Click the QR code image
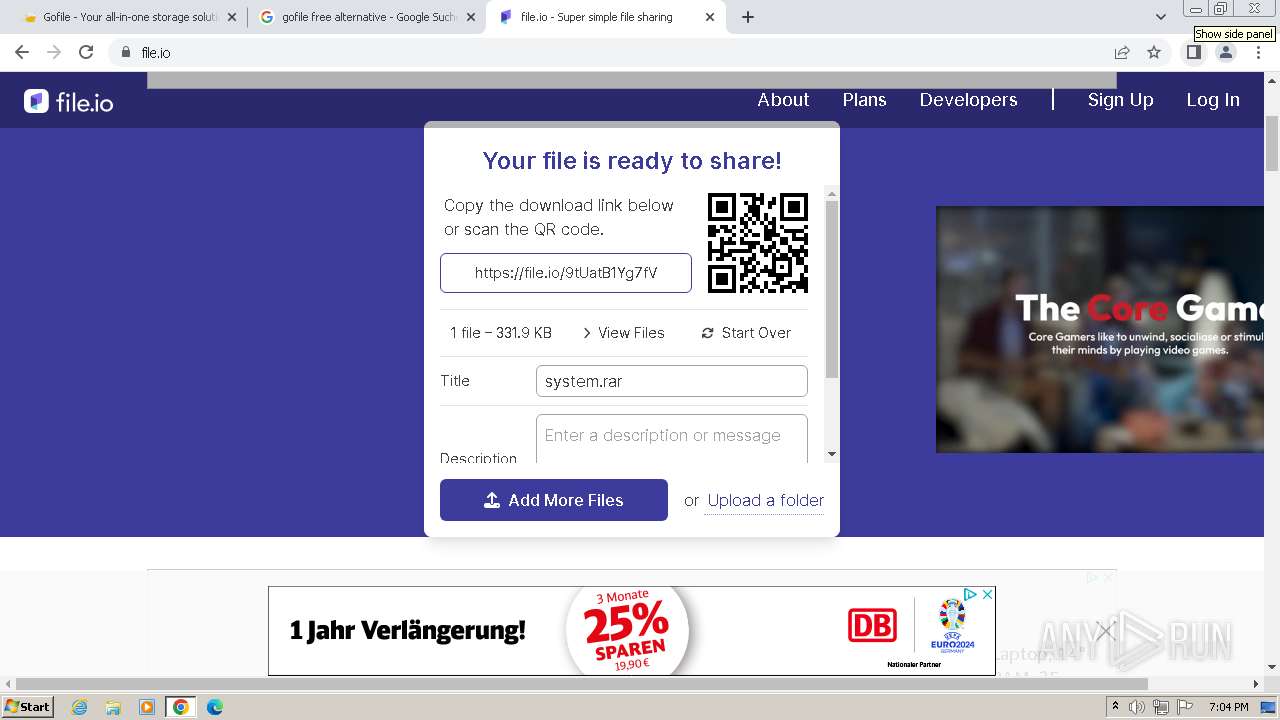This screenshot has width=1280, height=720. pos(758,243)
